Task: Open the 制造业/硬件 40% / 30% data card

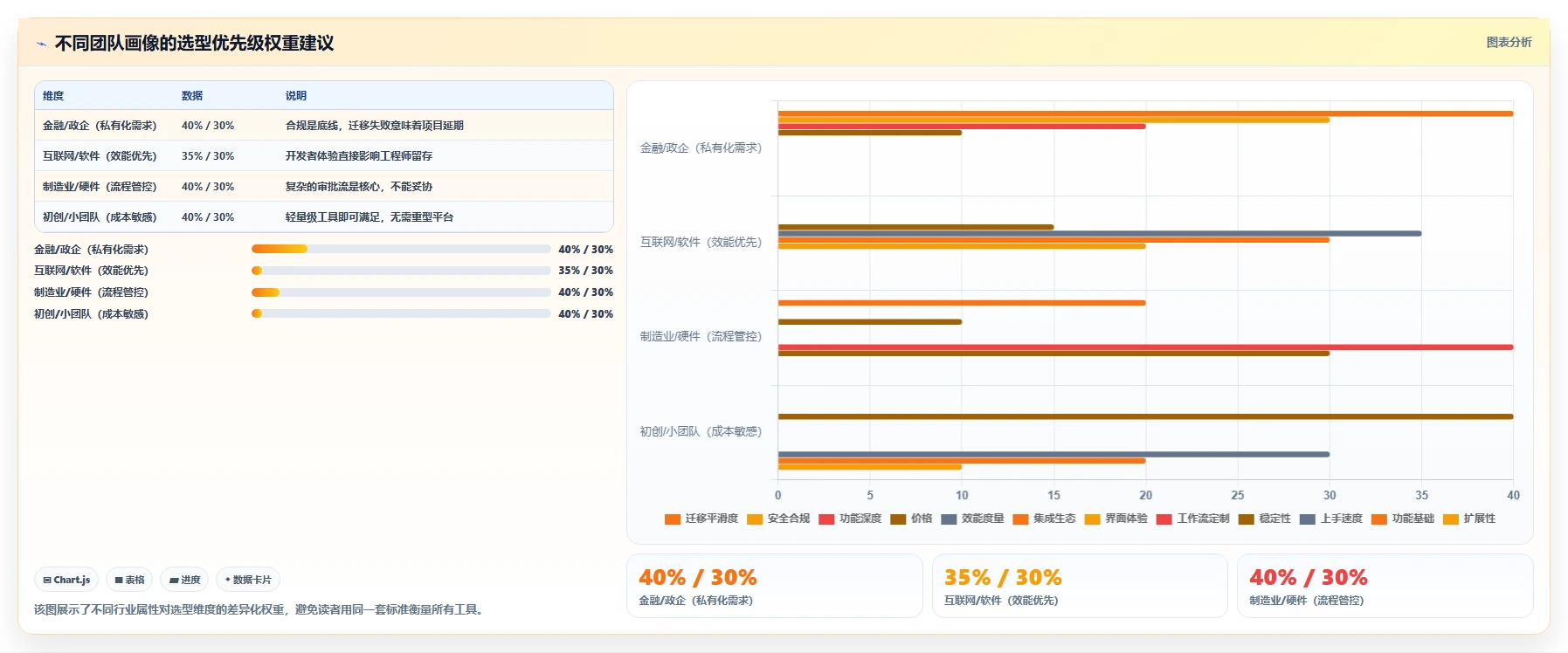Action: tap(1385, 586)
